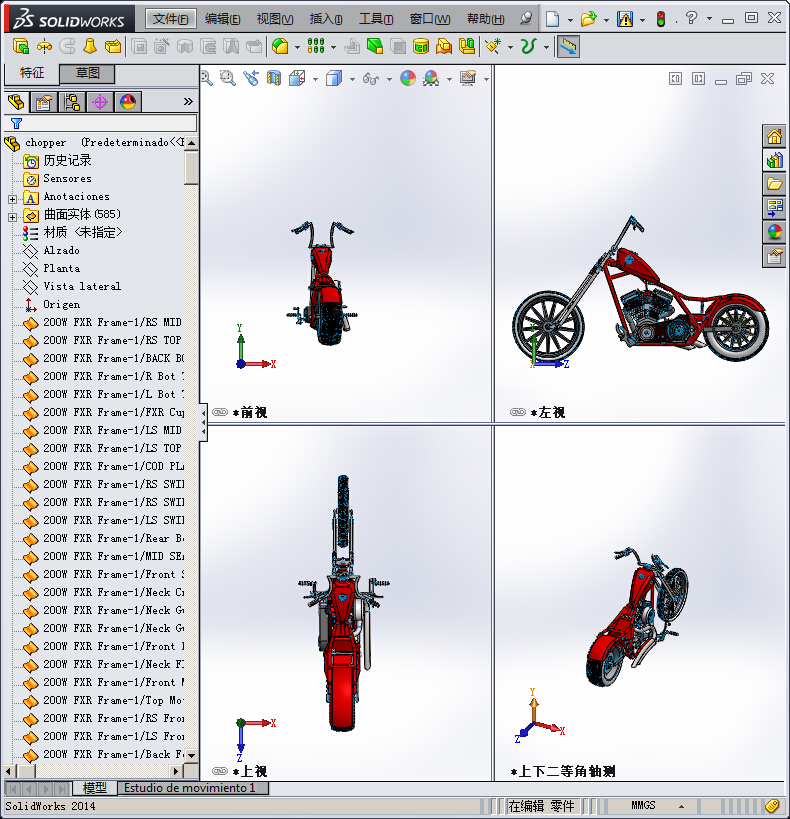Image resolution: width=790 pixels, height=819 pixels.
Task: Open the 视图(V) menu
Action: pyautogui.click(x=275, y=19)
